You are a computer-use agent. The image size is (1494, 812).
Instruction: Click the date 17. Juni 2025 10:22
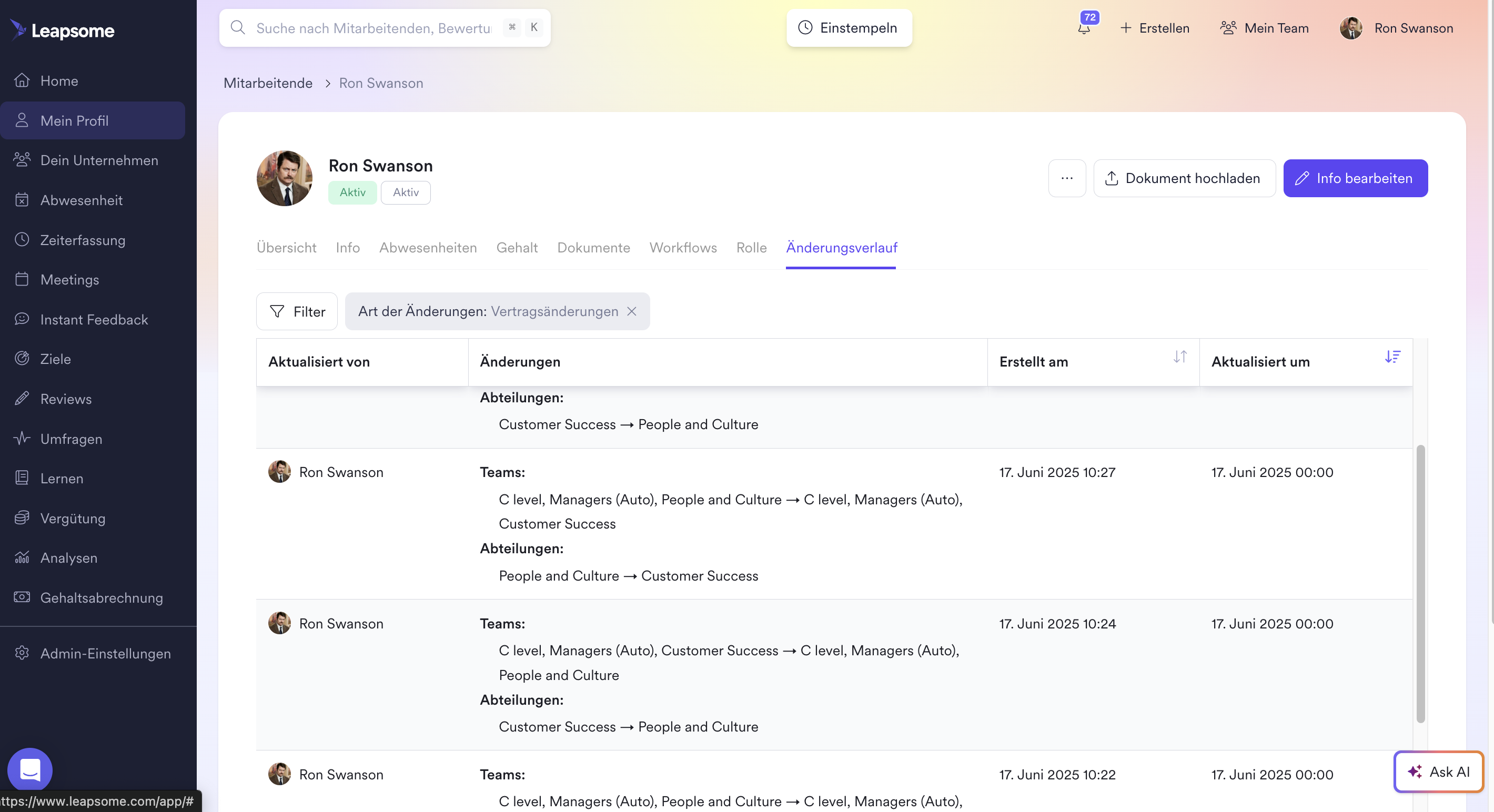pyautogui.click(x=1057, y=774)
